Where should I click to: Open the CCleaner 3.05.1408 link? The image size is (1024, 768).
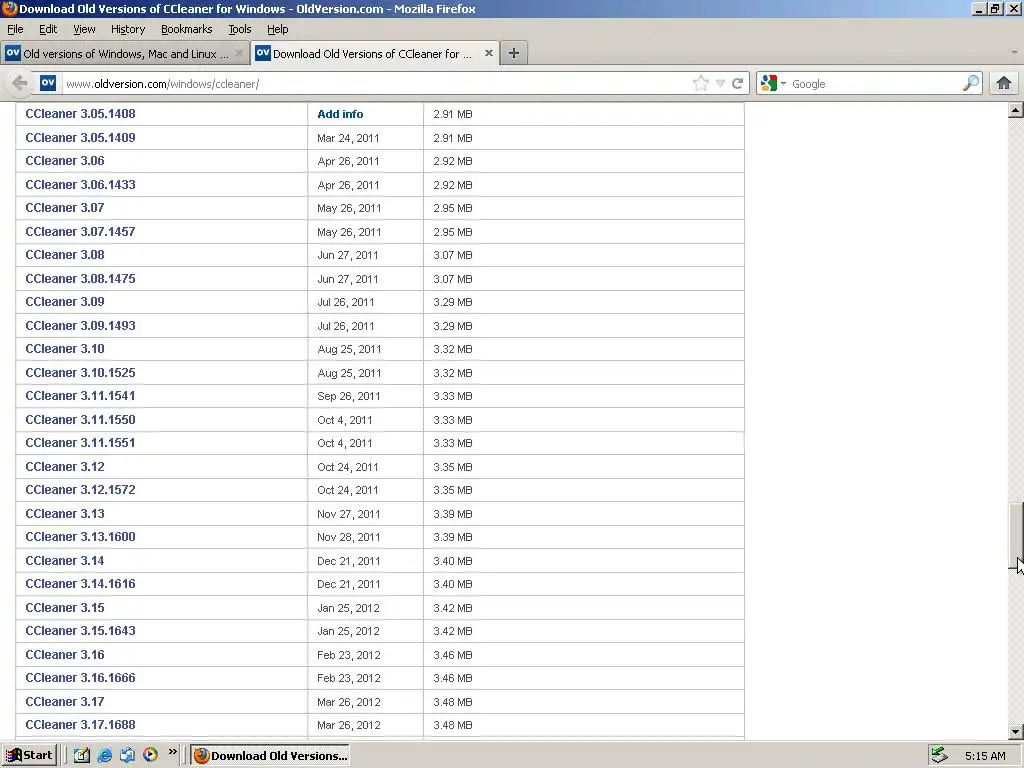coord(80,114)
